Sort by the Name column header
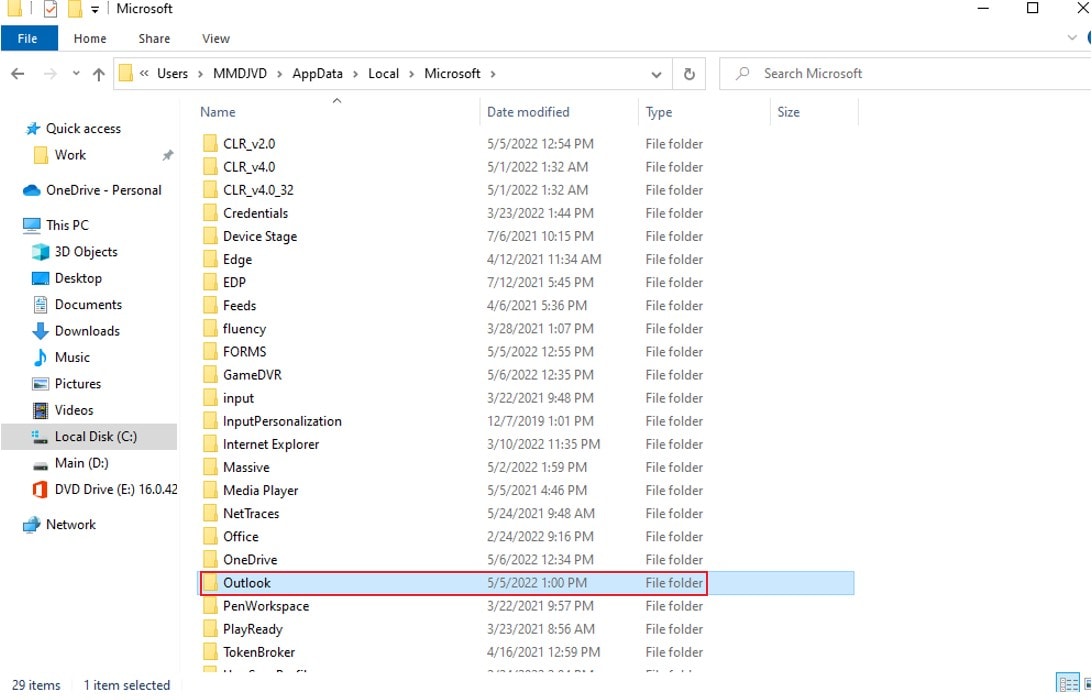The width and height of the screenshot is (1092, 700). click(217, 112)
